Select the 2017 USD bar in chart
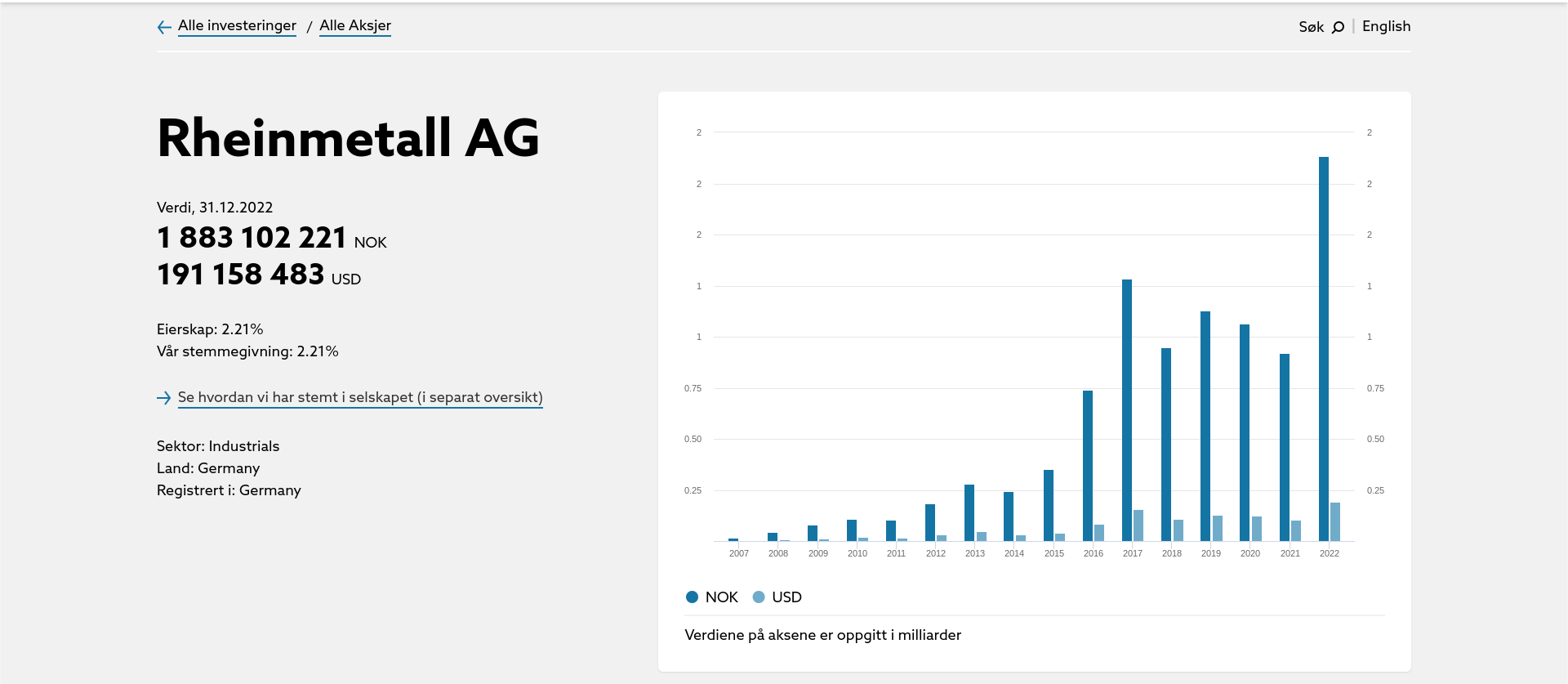Image resolution: width=1568 pixels, height=684 pixels. 1138,525
